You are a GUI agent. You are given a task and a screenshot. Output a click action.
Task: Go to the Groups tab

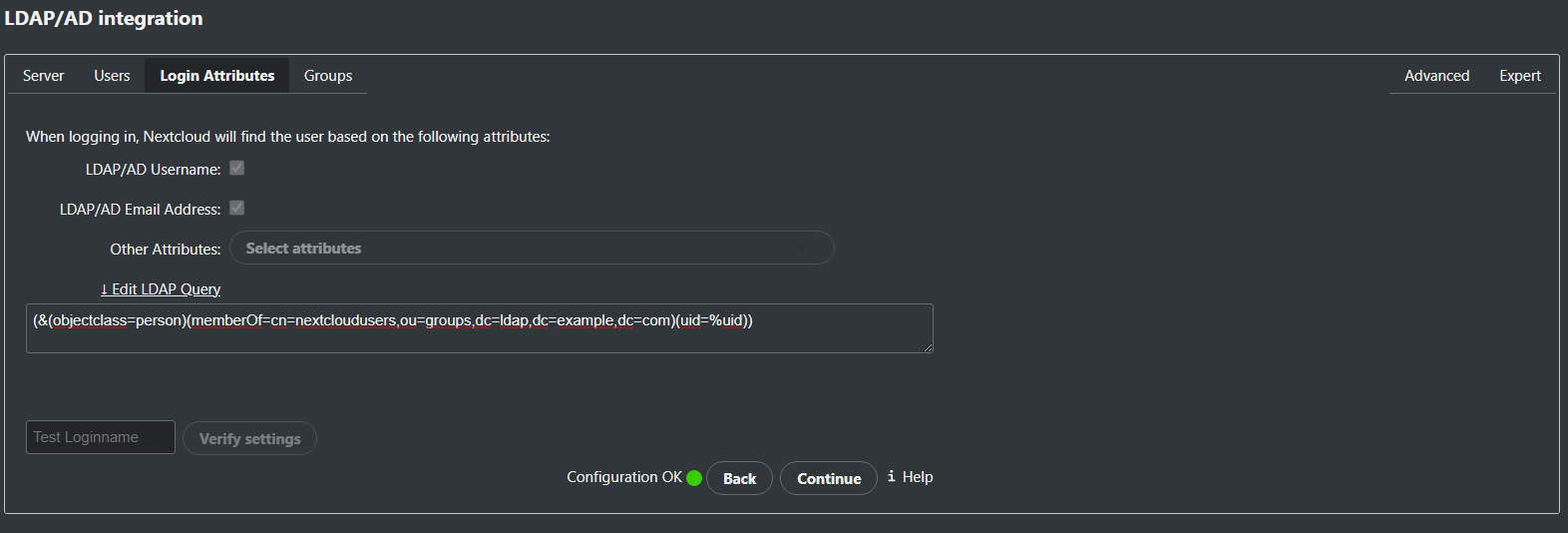click(328, 76)
